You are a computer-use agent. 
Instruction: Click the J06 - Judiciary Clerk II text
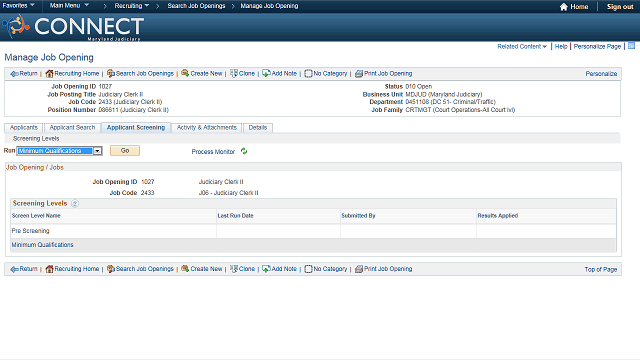pyautogui.click(x=229, y=193)
